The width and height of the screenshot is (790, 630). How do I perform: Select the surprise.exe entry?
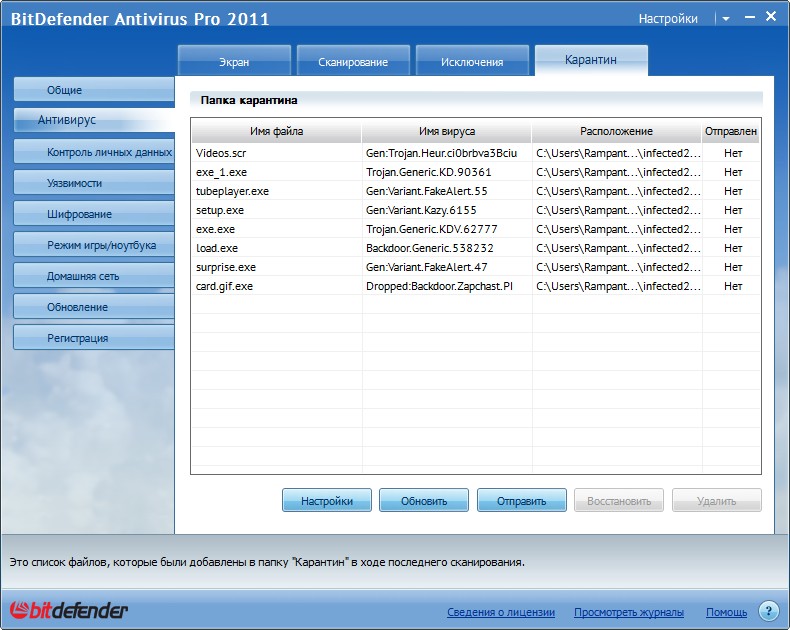[476, 267]
